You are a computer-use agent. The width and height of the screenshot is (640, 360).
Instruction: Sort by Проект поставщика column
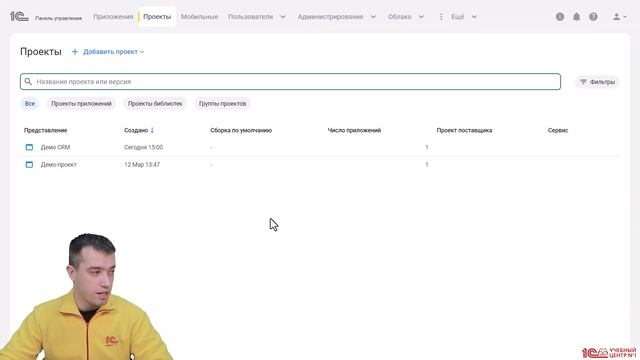pos(464,130)
